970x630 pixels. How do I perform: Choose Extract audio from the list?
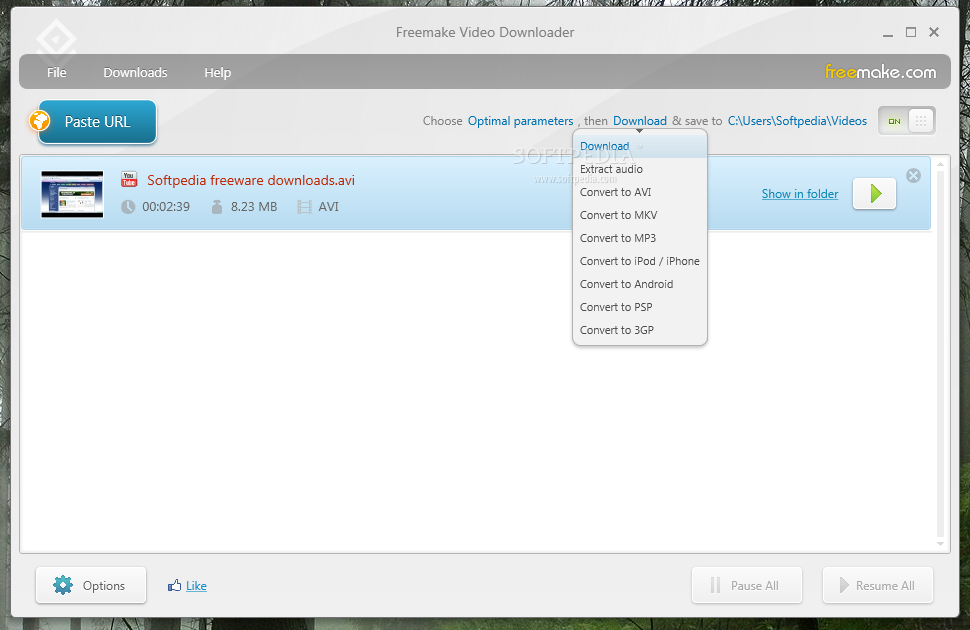(x=640, y=169)
